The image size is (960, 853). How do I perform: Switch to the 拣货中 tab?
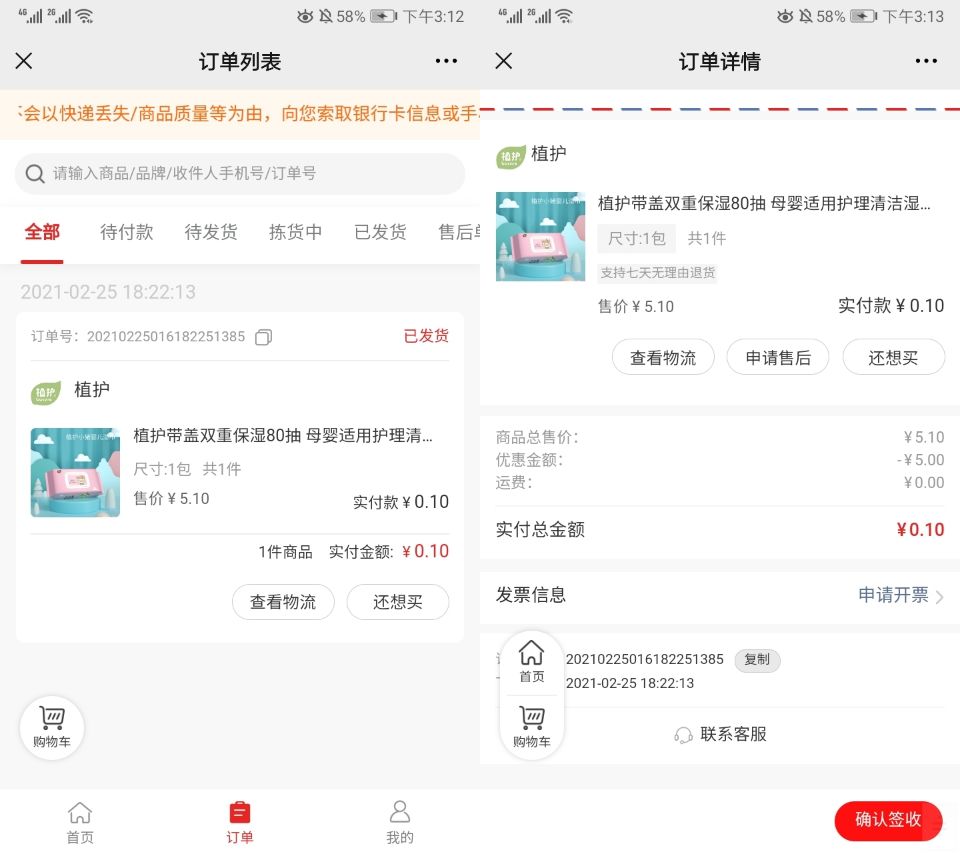[296, 232]
